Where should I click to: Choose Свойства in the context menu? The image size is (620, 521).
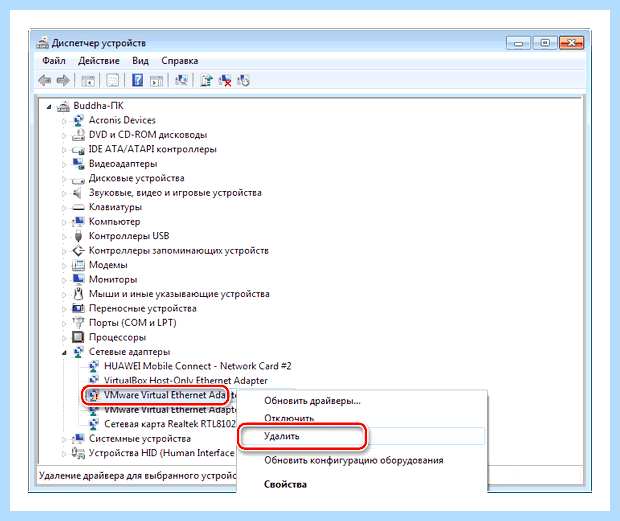[x=285, y=484]
